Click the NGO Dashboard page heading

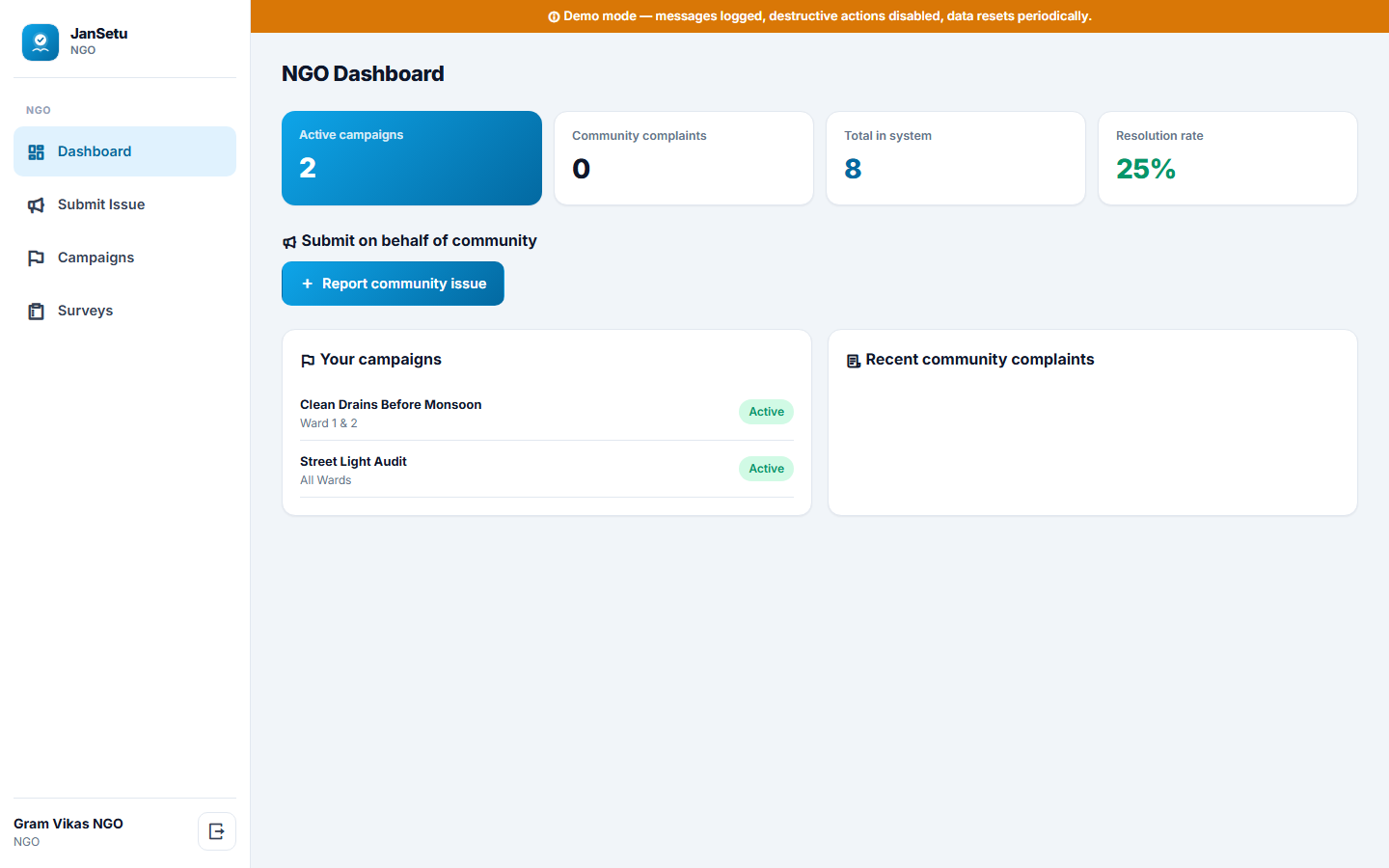[x=363, y=73]
